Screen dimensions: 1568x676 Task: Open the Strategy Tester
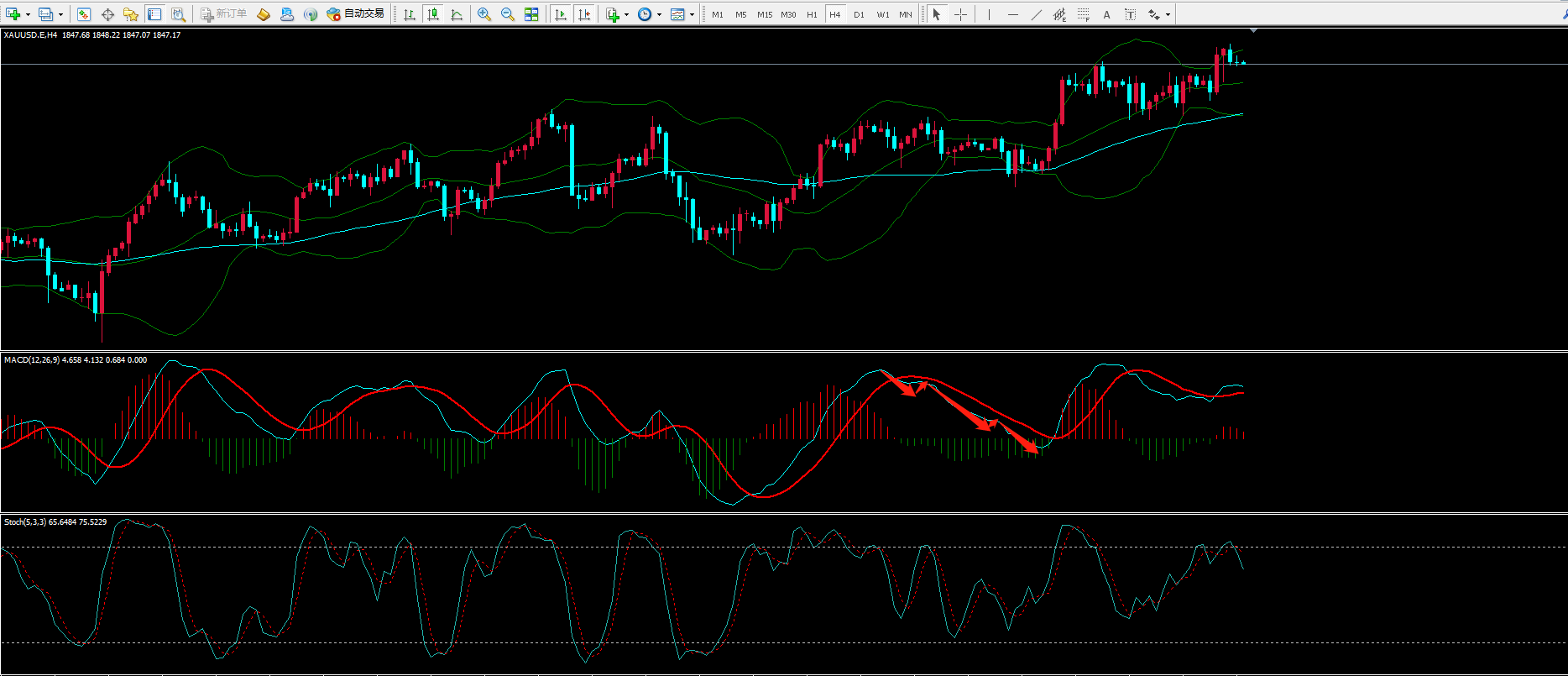tap(178, 14)
